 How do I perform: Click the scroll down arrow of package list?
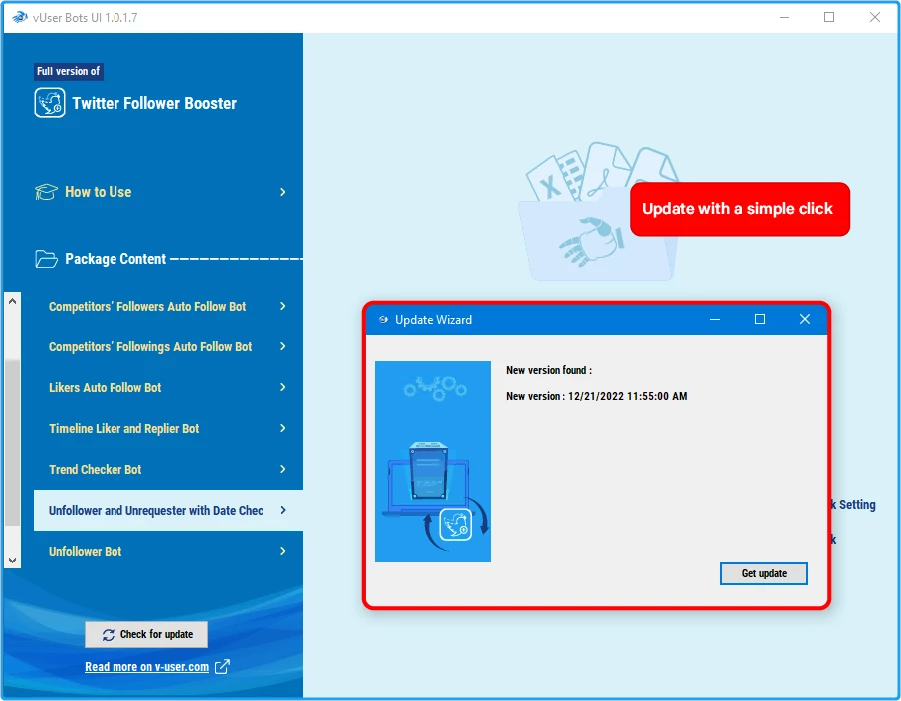coord(13,560)
